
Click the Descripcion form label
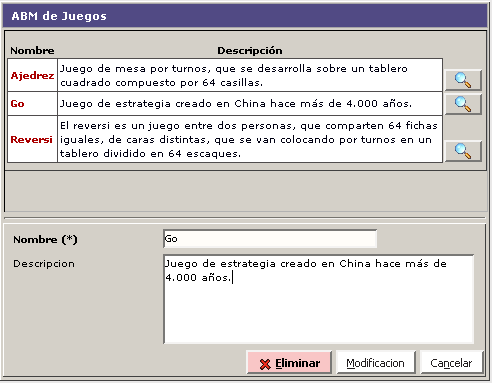(44, 264)
